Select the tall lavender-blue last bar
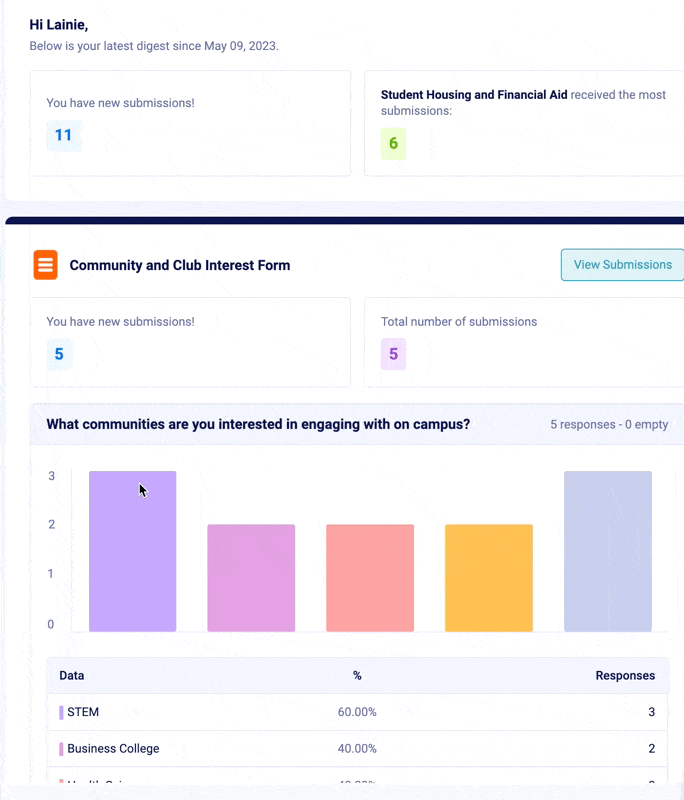Image resolution: width=684 pixels, height=800 pixels. coord(607,551)
